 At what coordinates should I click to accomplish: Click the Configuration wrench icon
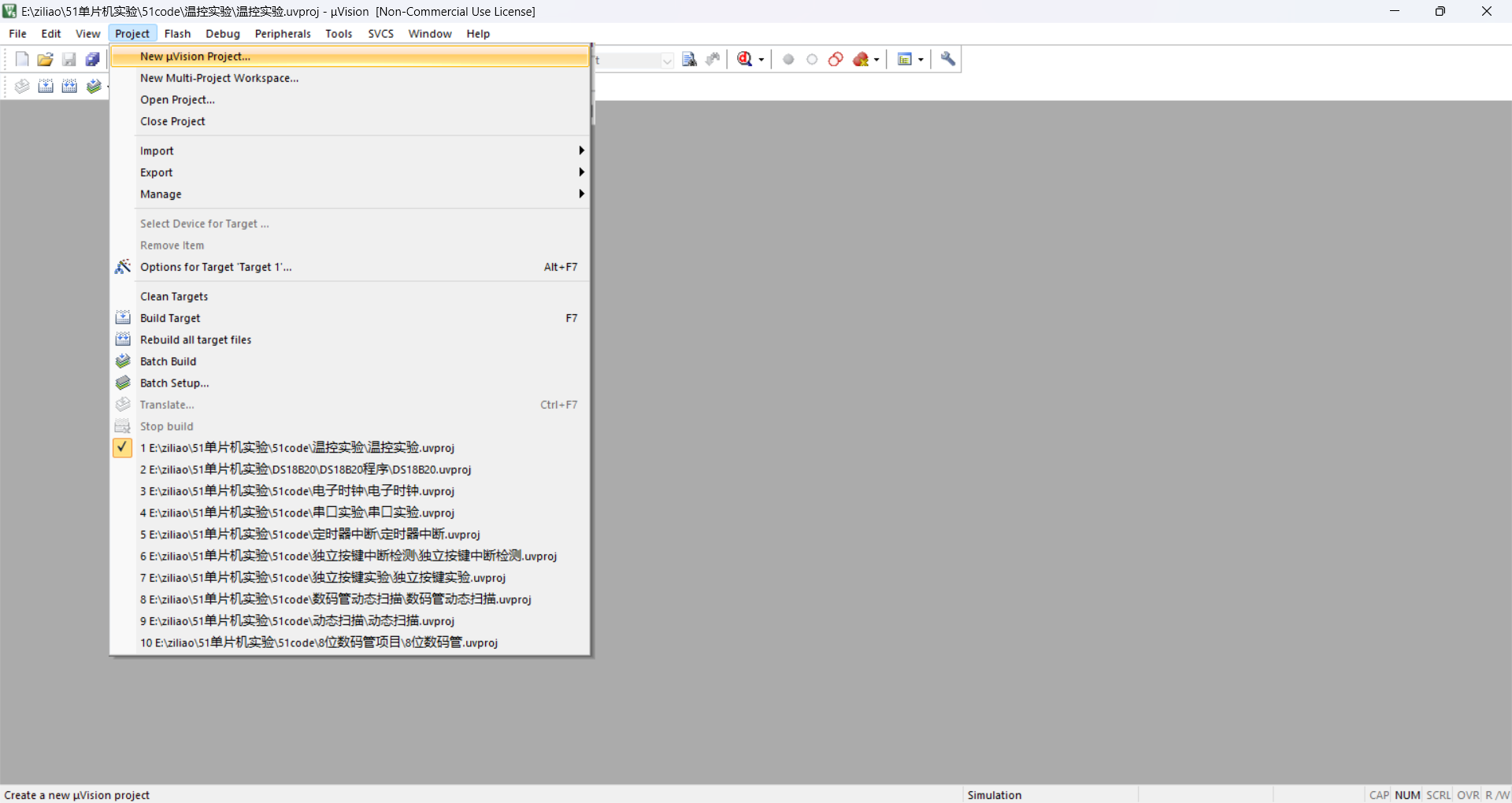tap(948, 60)
